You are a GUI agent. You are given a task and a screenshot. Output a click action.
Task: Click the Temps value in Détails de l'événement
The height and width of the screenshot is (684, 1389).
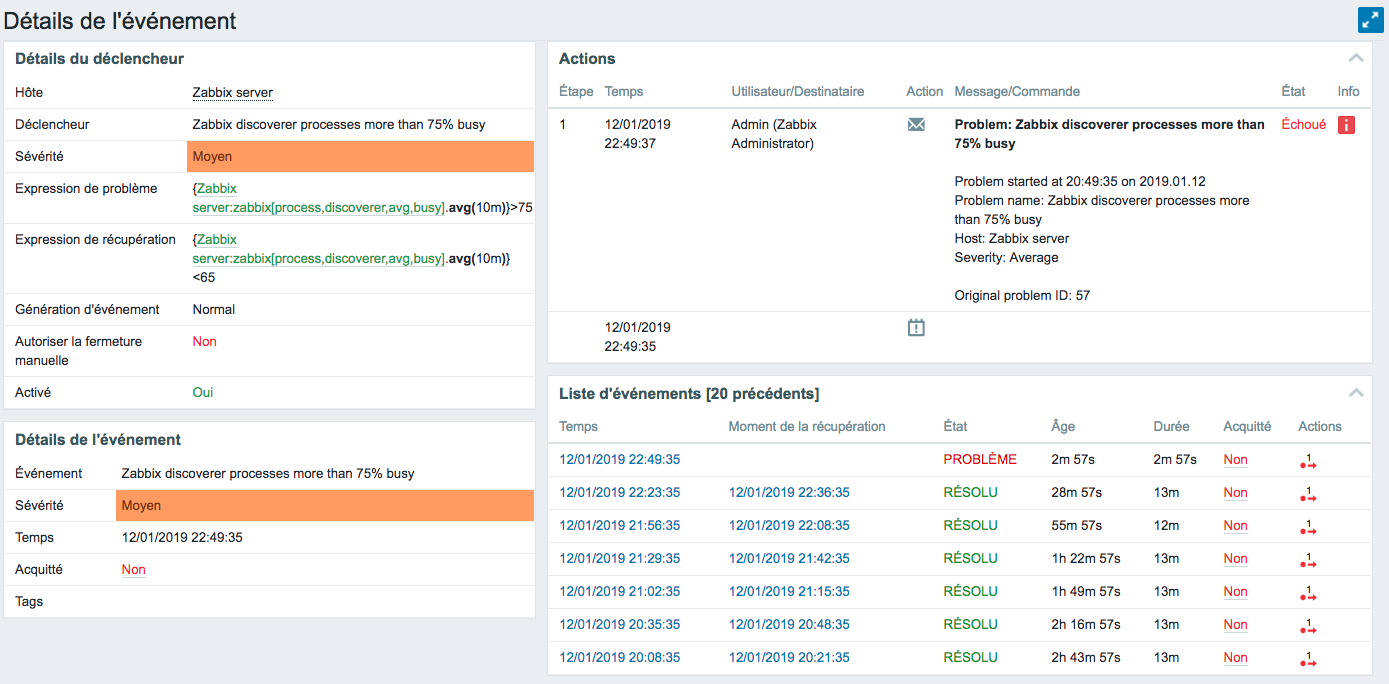coord(182,538)
